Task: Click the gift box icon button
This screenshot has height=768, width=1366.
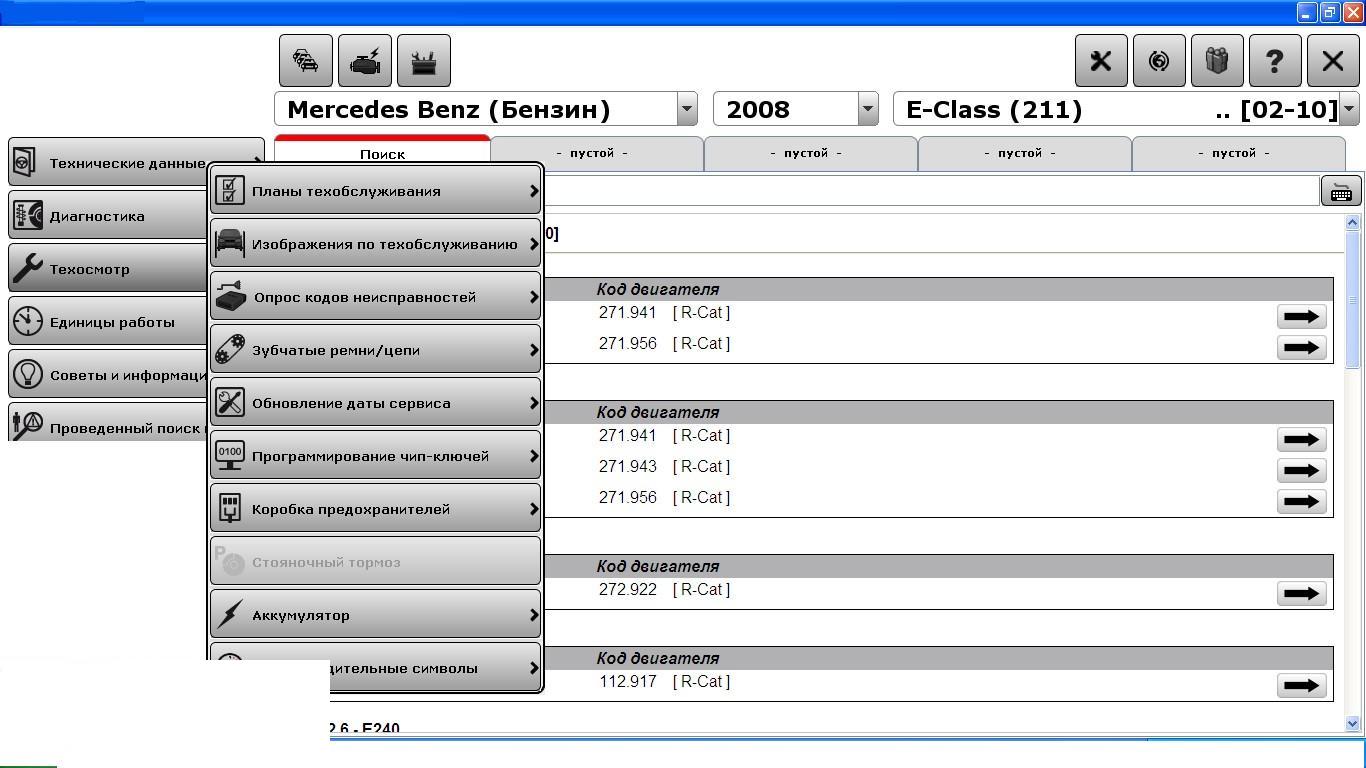Action: 1217,61
